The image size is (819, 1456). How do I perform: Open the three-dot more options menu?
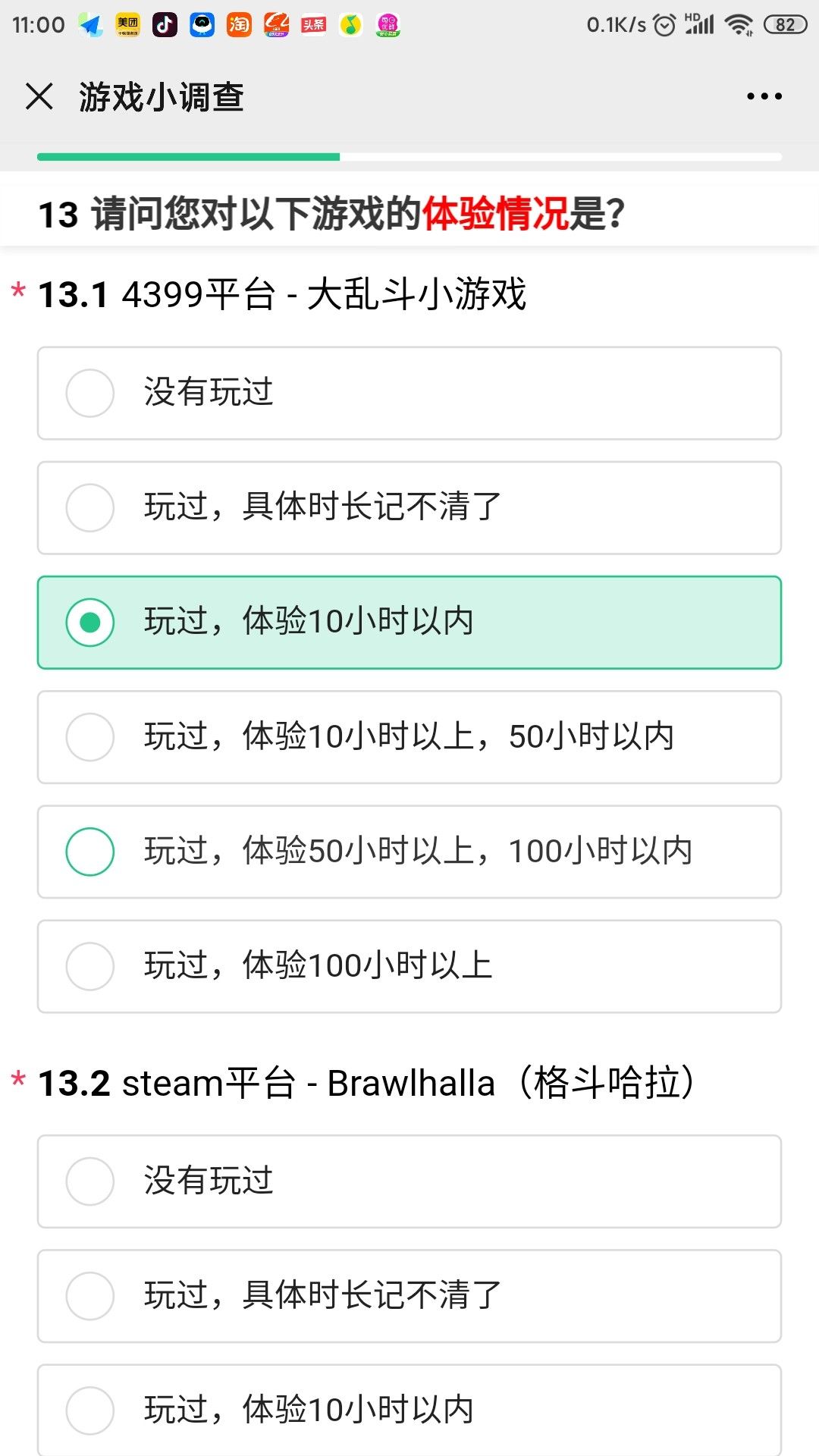coord(764,97)
